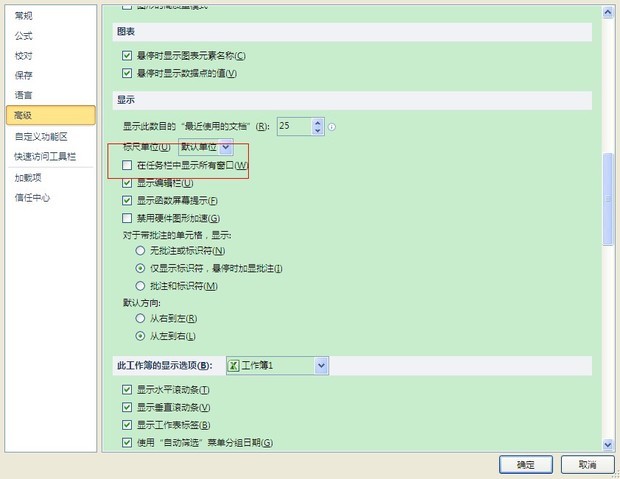The height and width of the screenshot is (479, 620).
Task: Click scrollbar down arrow
Action: pyautogui.click(x=608, y=445)
